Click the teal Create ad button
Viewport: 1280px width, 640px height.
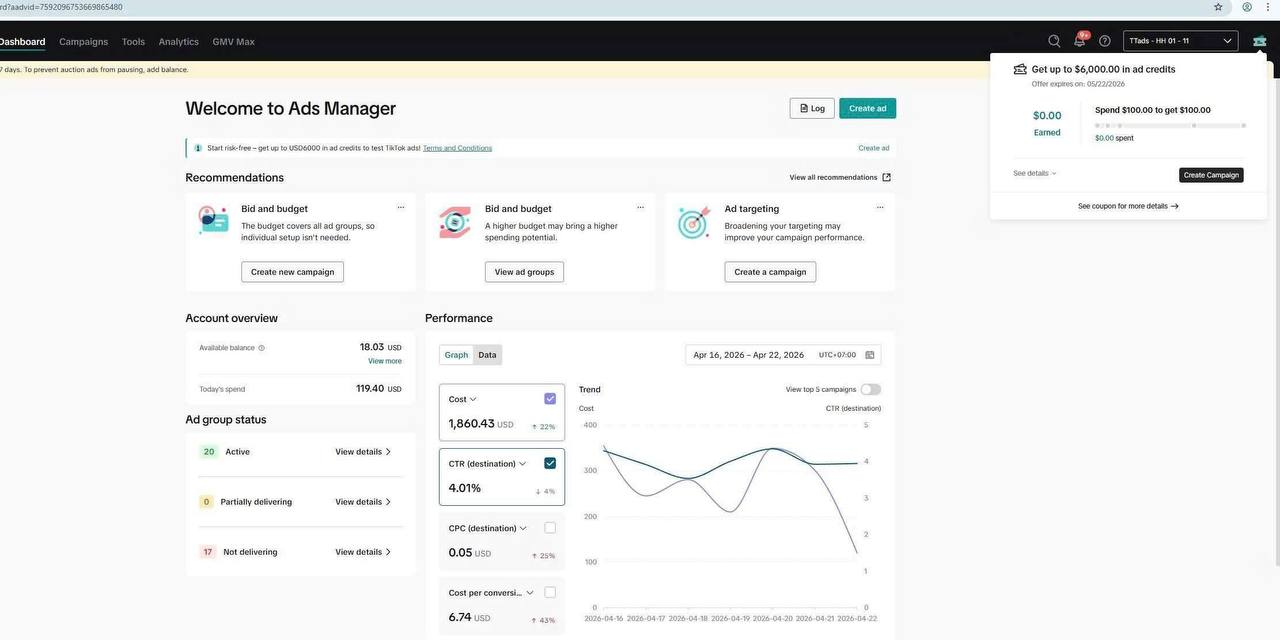click(868, 108)
